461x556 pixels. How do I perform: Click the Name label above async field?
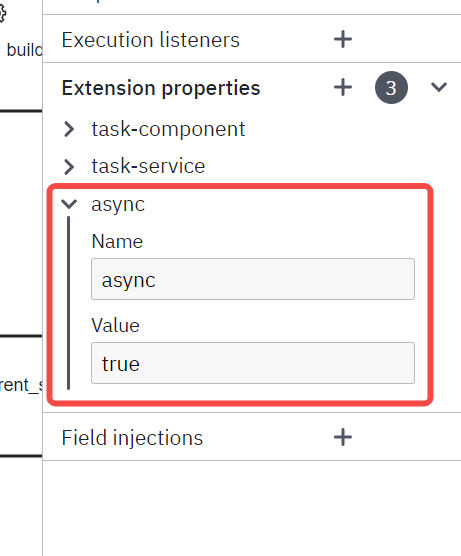point(117,241)
